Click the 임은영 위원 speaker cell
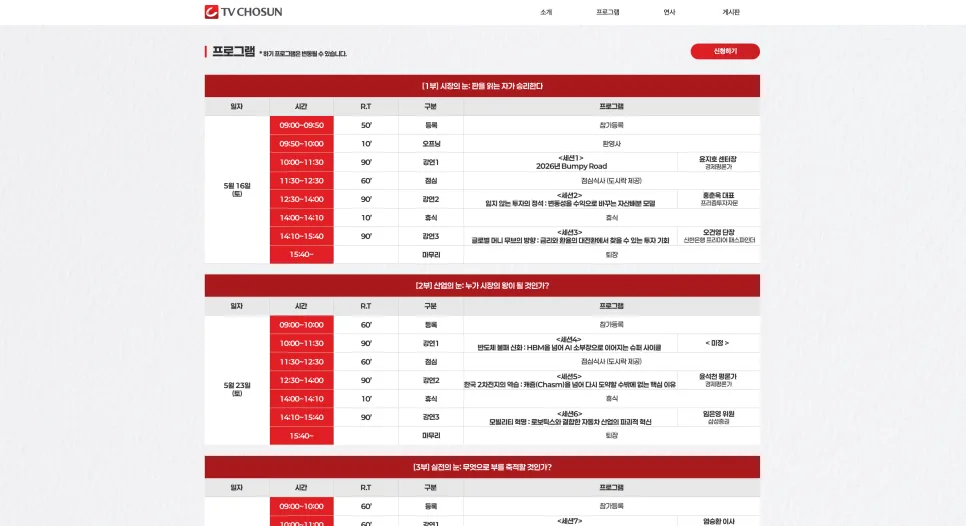Screen dimensions: 966x526 (x=718, y=417)
